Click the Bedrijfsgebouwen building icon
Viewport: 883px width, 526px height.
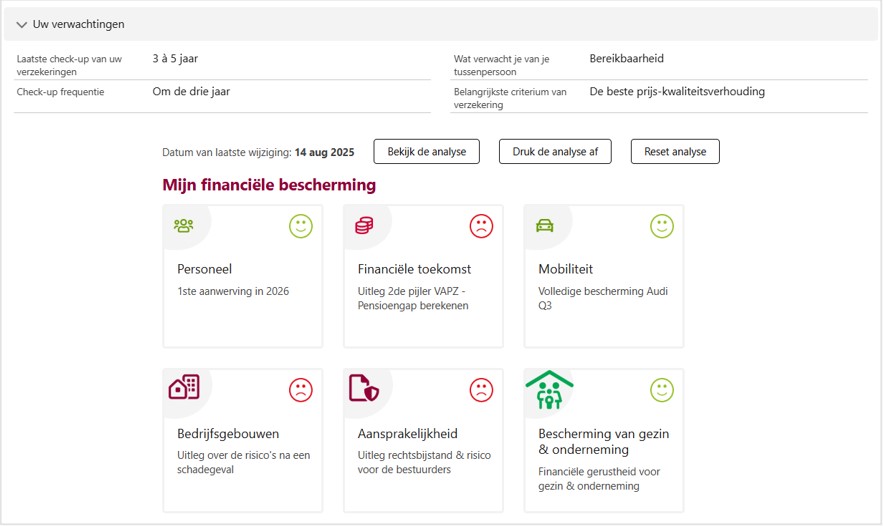(x=184, y=388)
